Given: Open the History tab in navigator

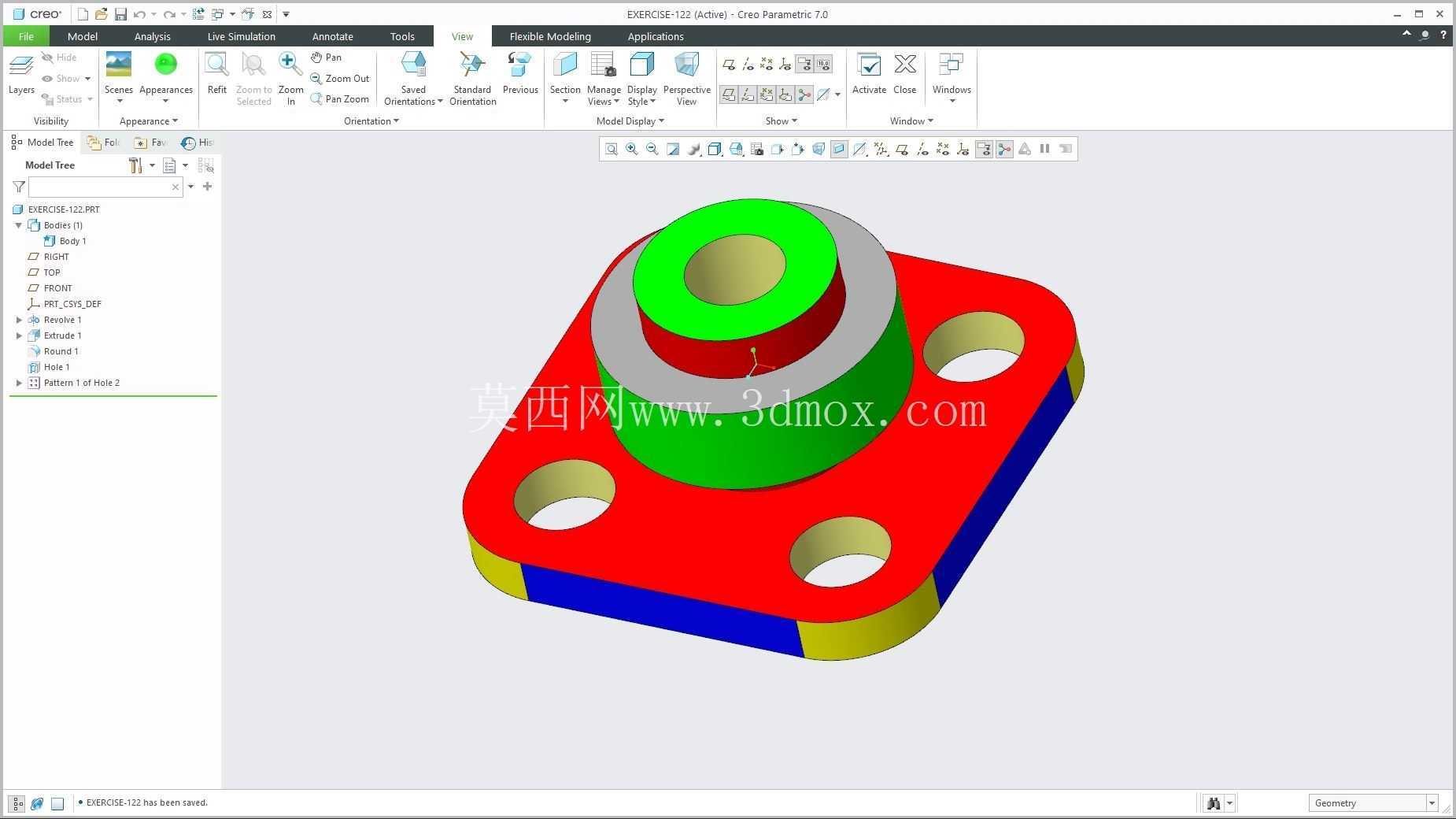Looking at the screenshot, I should pos(198,143).
